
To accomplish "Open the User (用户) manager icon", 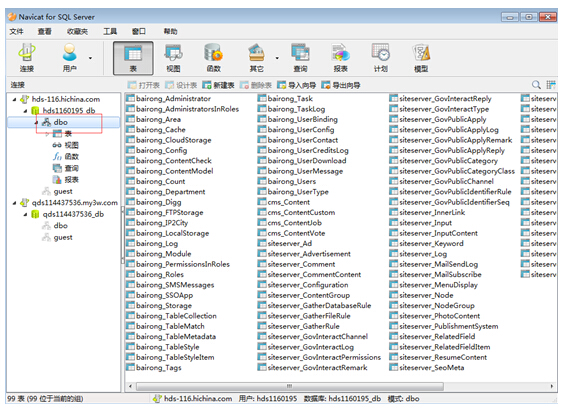I will 69,58.
